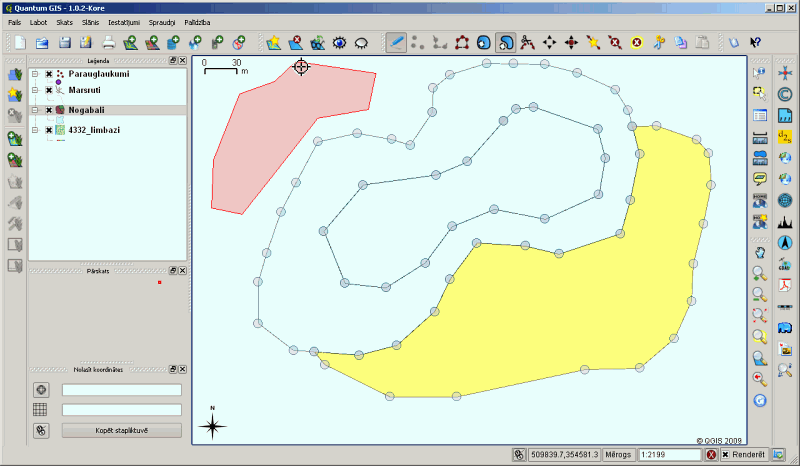800x466 pixels.
Task: Click the second coordinate text field
Action: coord(121,410)
